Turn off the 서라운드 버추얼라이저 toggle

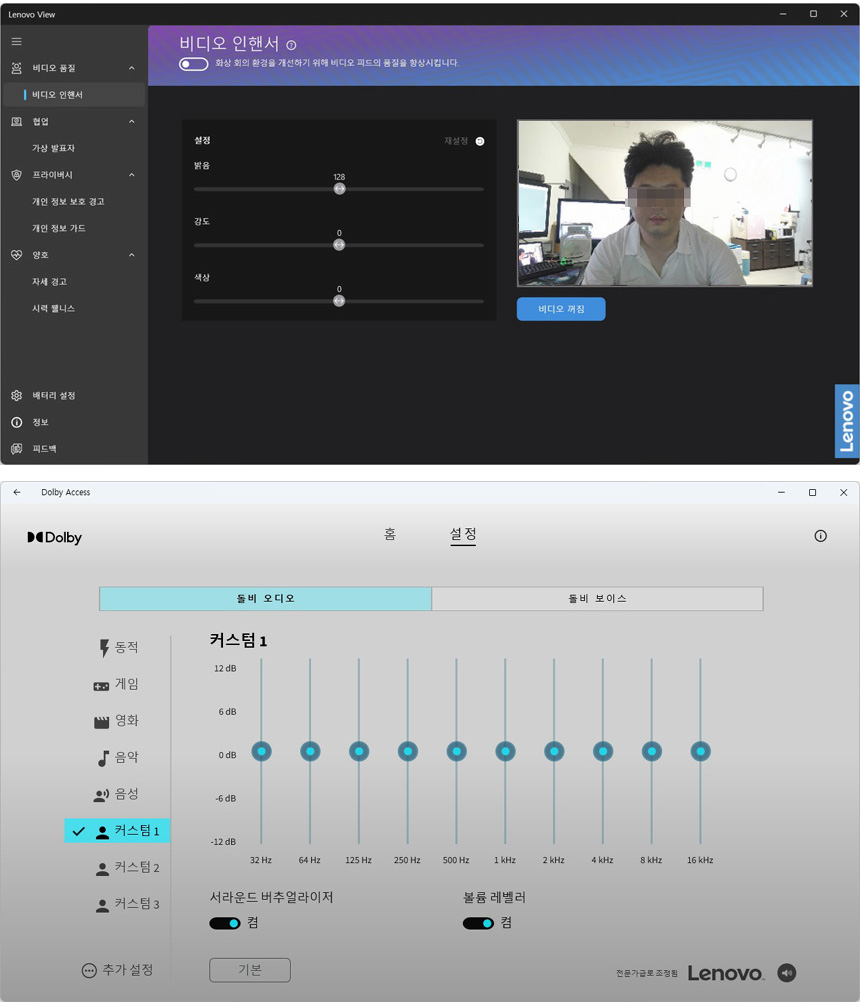[225, 923]
